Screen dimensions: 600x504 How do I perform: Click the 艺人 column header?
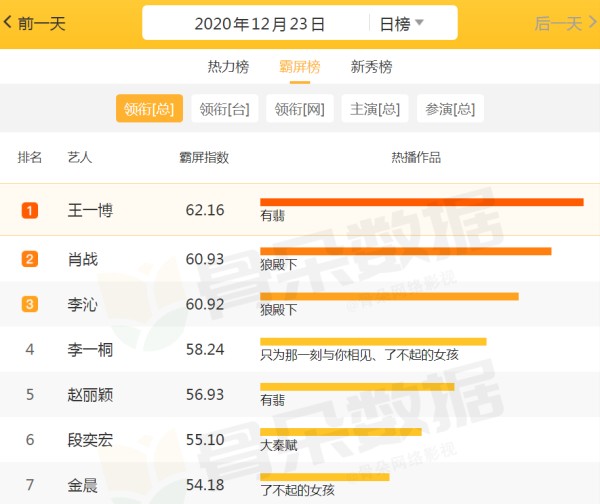coord(80,157)
